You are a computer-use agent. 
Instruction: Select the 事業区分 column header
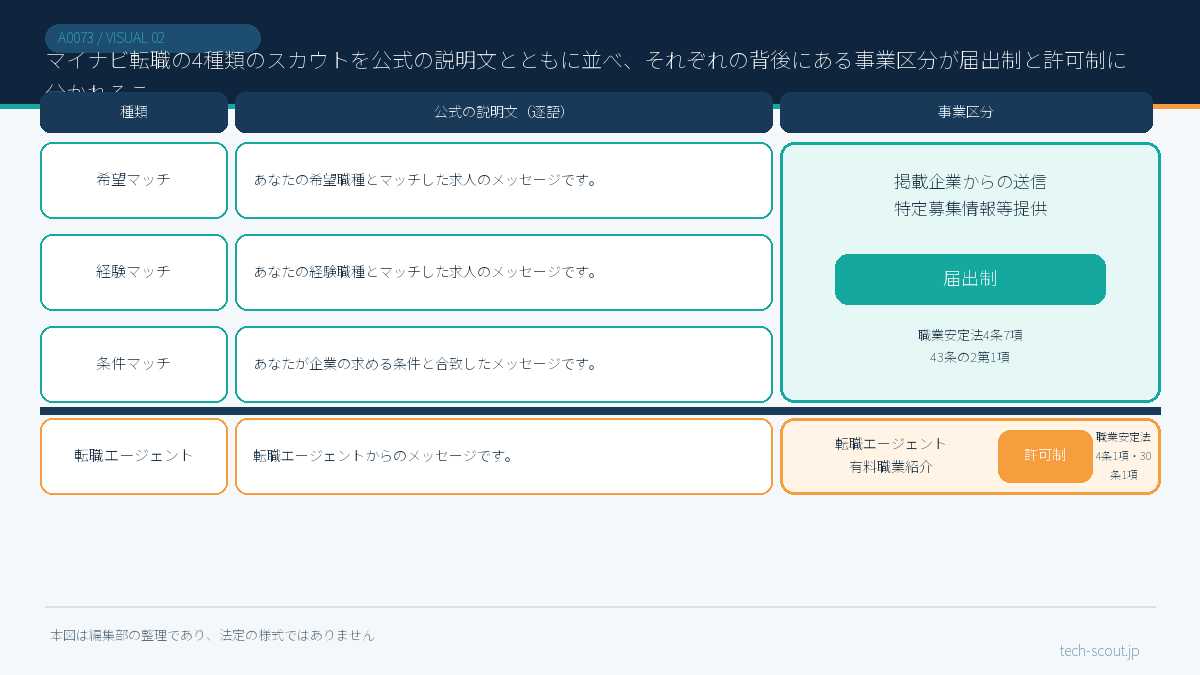click(966, 112)
